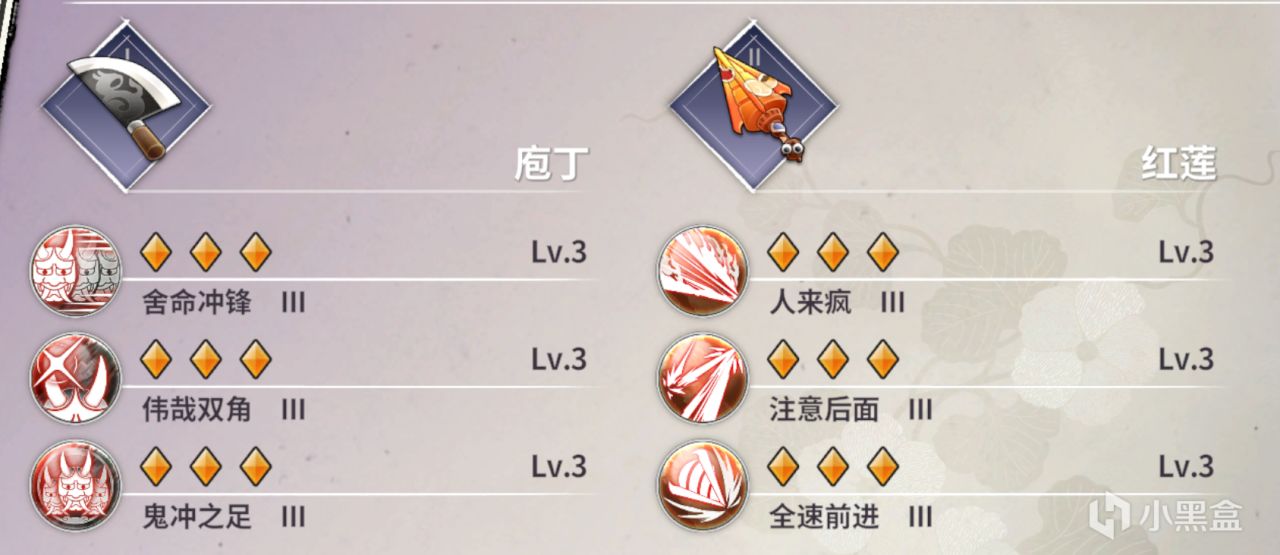This screenshot has height=555, width=1280.
Task: Select the 舍命冲锋 III skill name
Action: click(x=224, y=302)
